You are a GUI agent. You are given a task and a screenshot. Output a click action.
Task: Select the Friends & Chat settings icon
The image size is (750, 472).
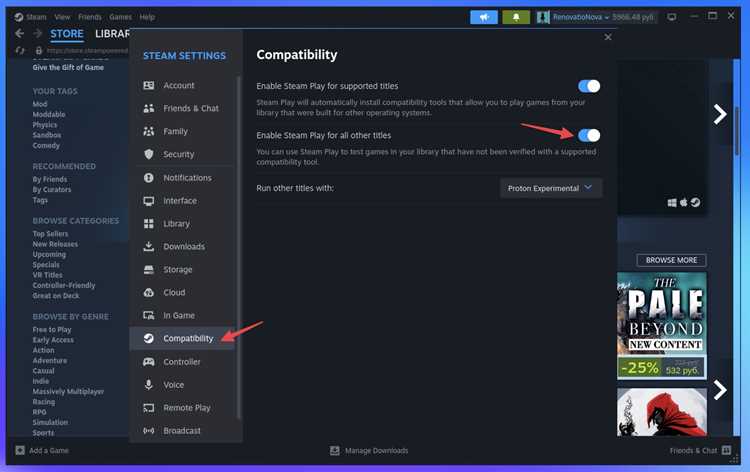[149, 108]
